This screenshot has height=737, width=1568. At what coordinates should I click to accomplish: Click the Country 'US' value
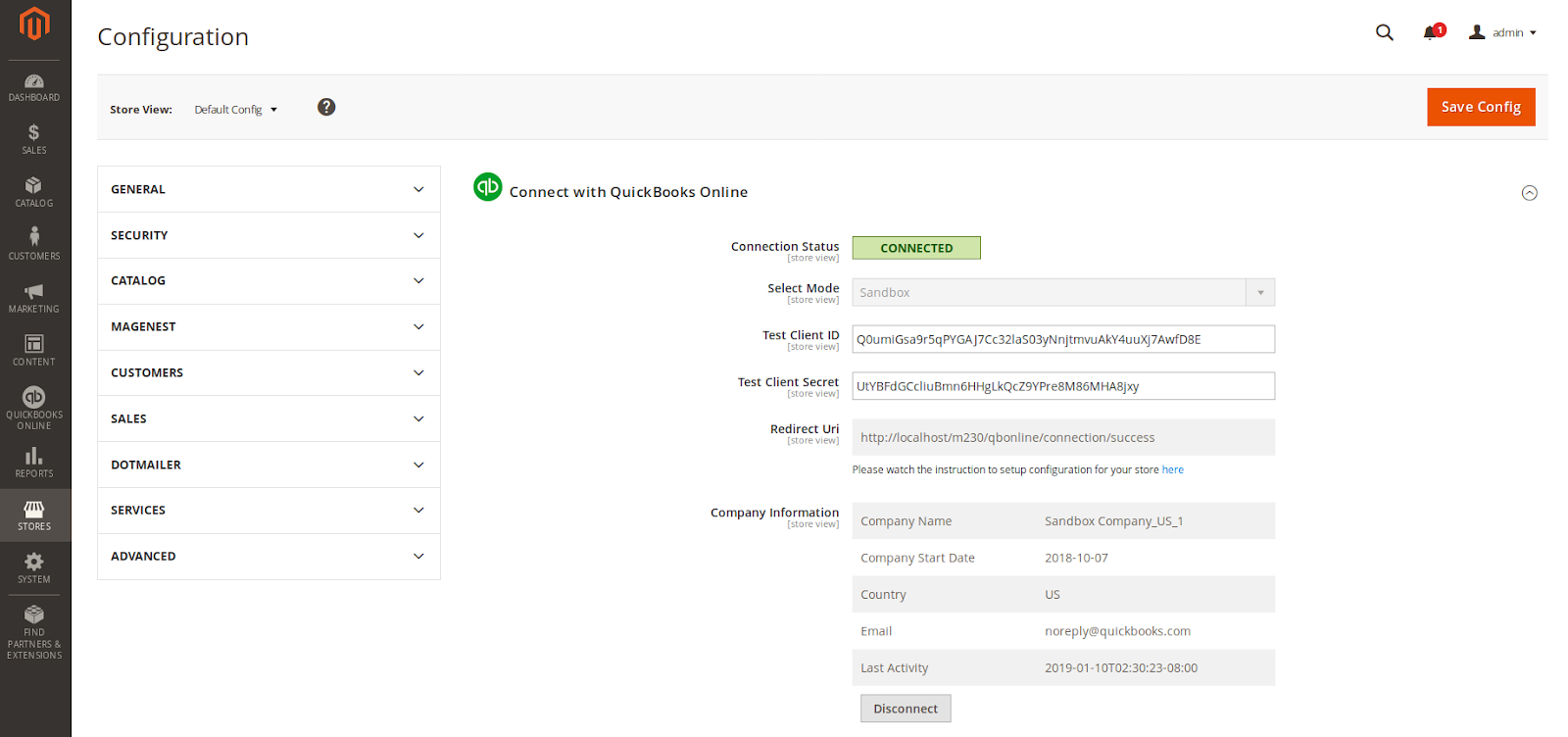[x=1053, y=595]
